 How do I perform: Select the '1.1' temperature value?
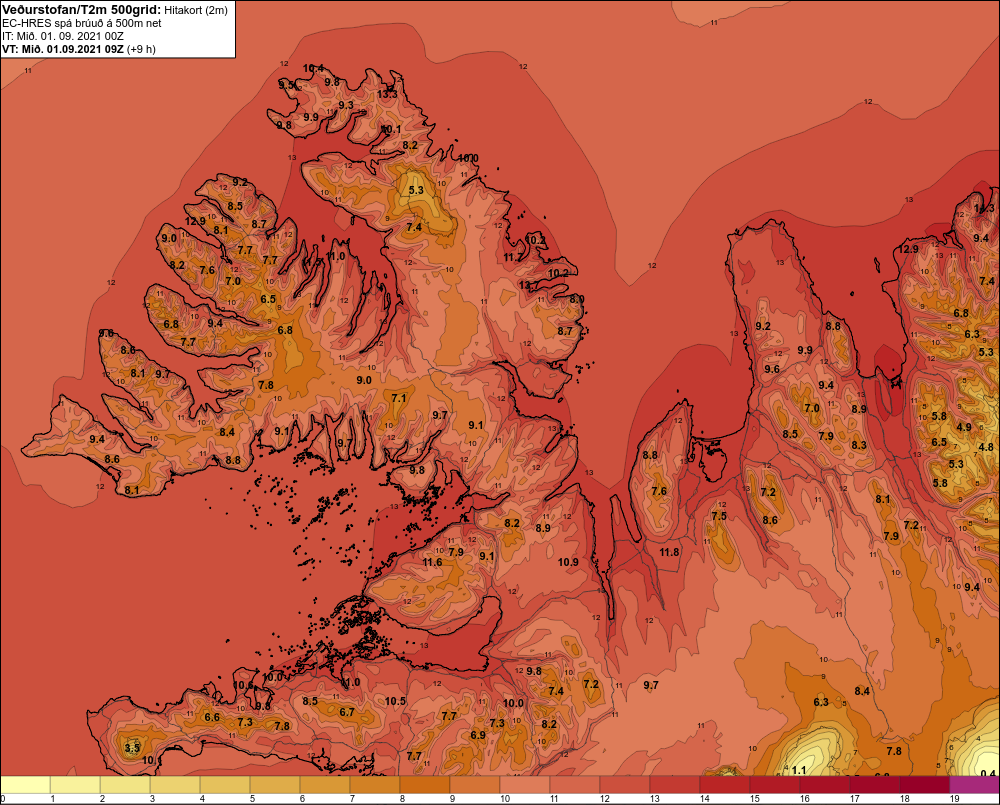pos(798,771)
